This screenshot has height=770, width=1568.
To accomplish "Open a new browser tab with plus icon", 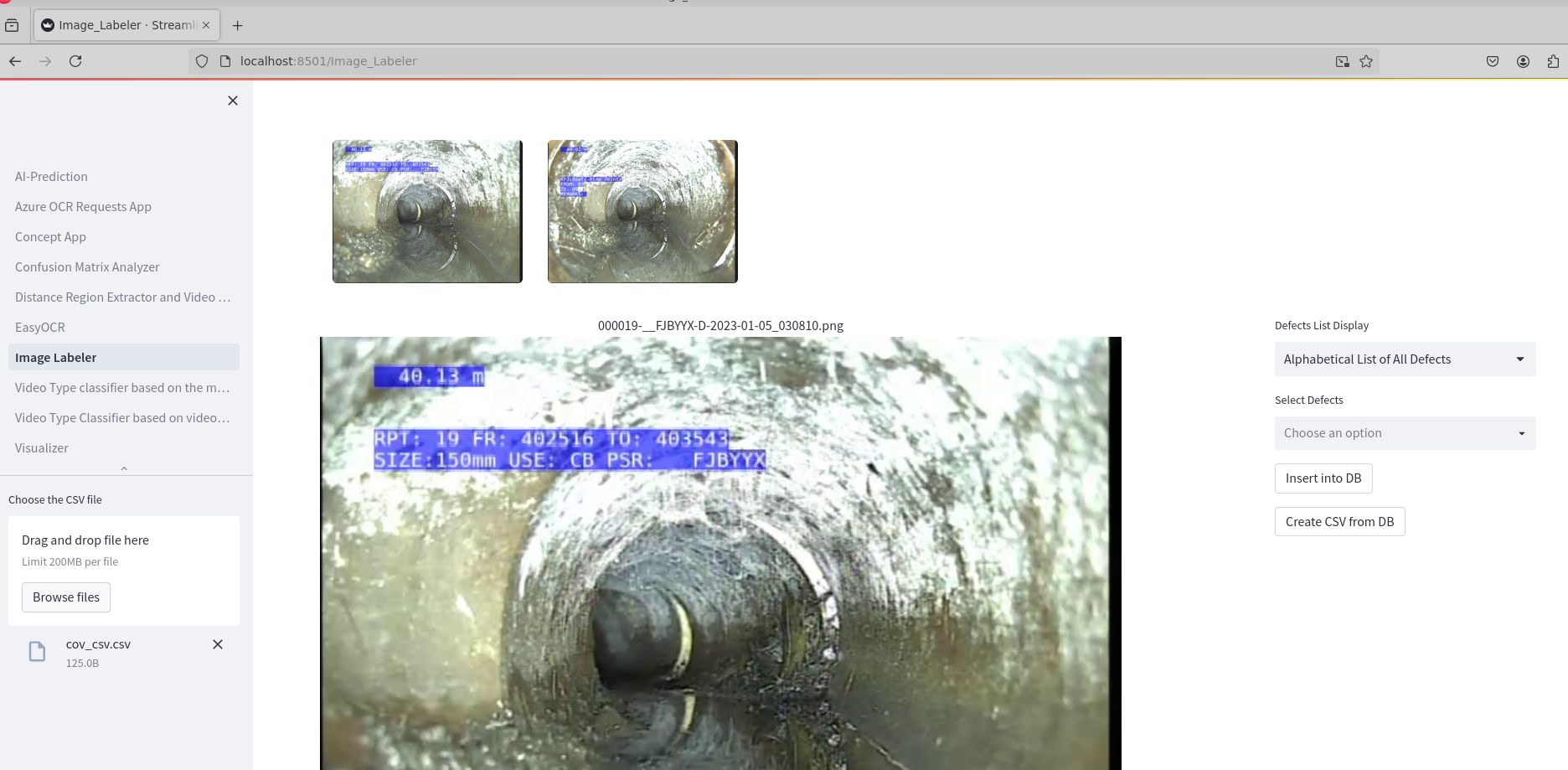I will pyautogui.click(x=238, y=25).
